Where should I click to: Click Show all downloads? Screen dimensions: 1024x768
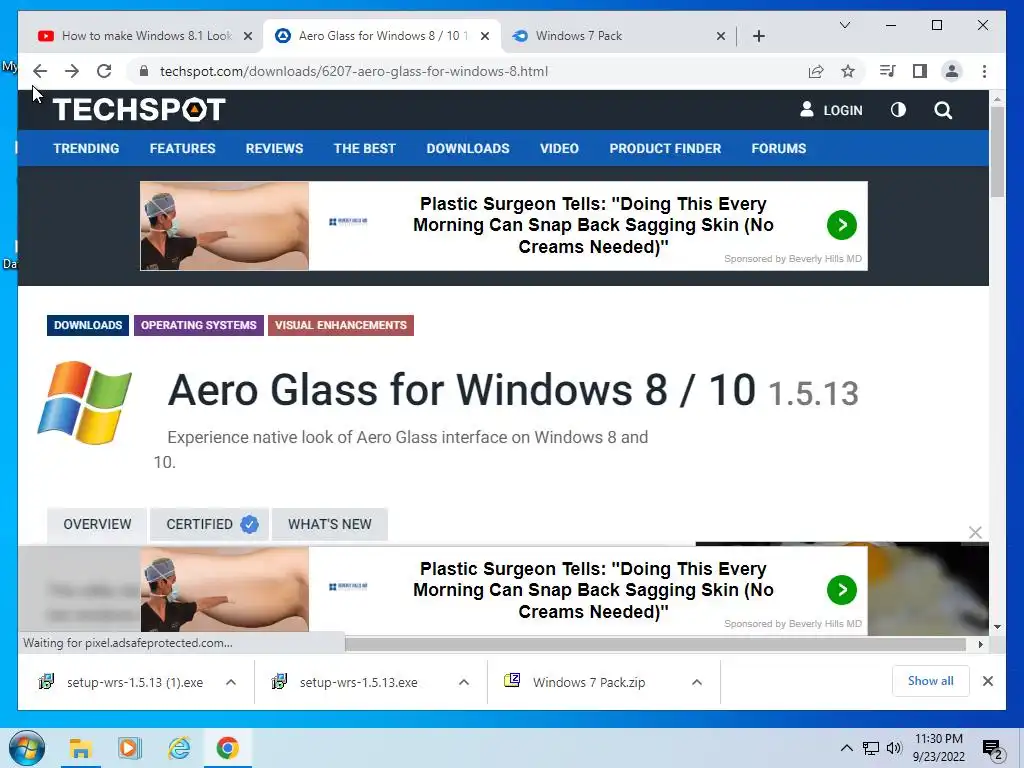tap(931, 681)
